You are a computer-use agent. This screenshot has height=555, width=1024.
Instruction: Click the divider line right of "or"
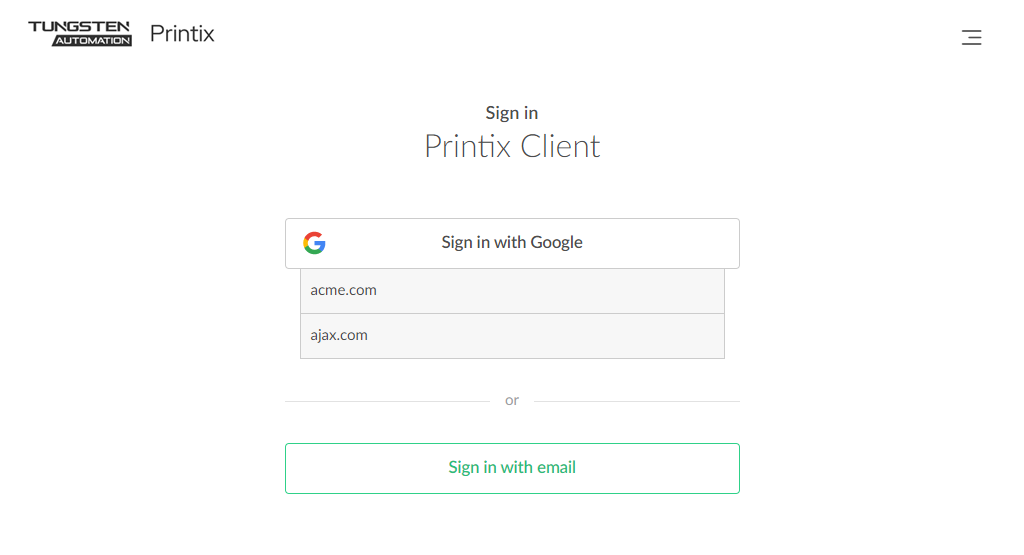[x=636, y=401]
